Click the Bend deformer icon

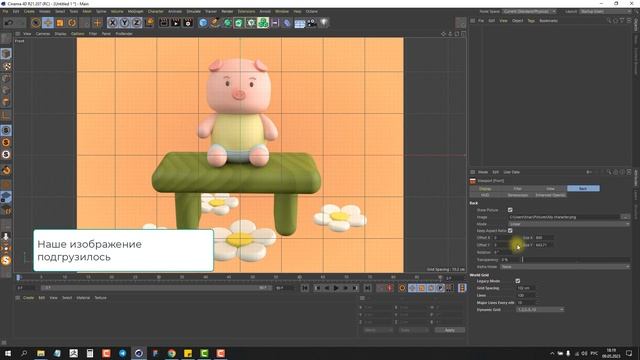click(287, 23)
